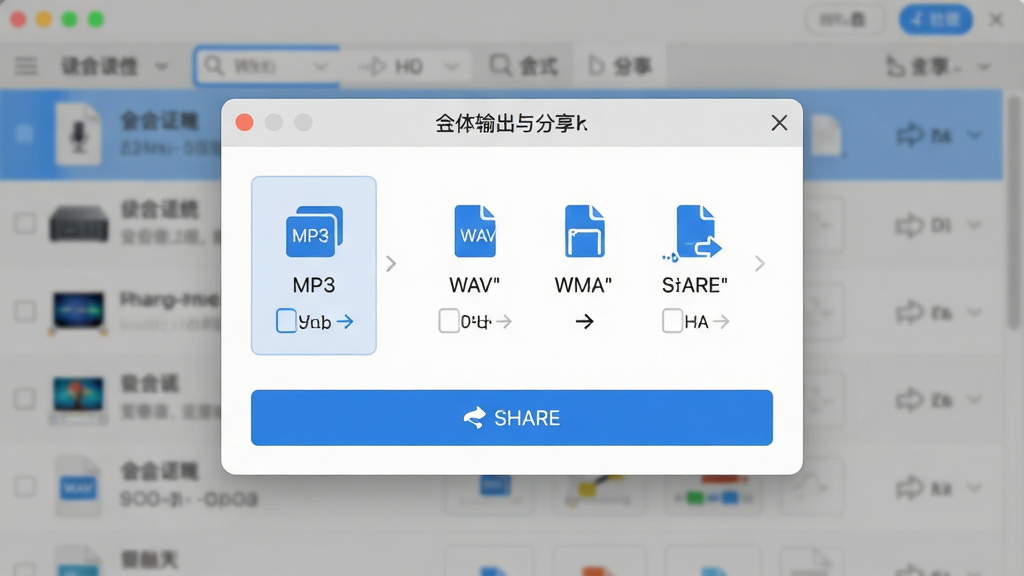
Task: Choose the WAV file icon
Action: tap(475, 231)
